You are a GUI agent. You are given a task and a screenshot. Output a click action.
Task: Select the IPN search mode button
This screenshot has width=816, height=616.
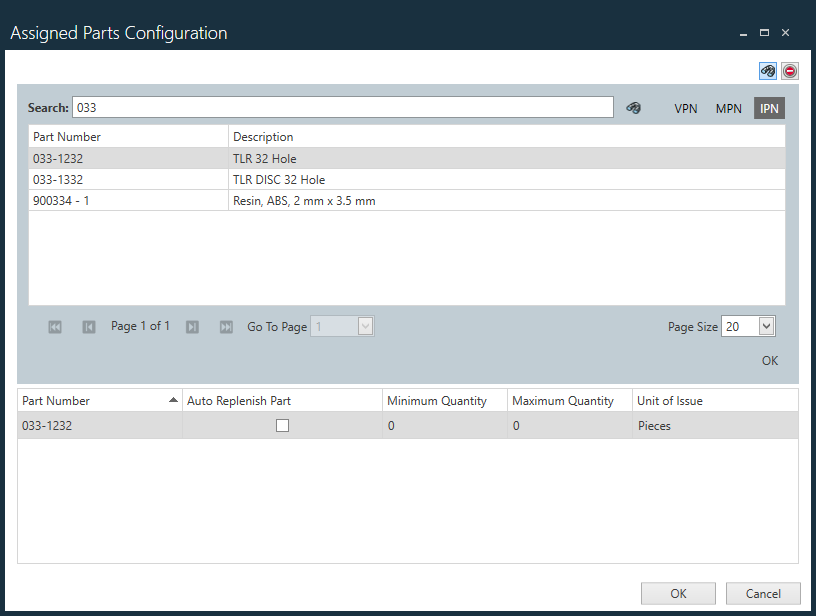769,108
